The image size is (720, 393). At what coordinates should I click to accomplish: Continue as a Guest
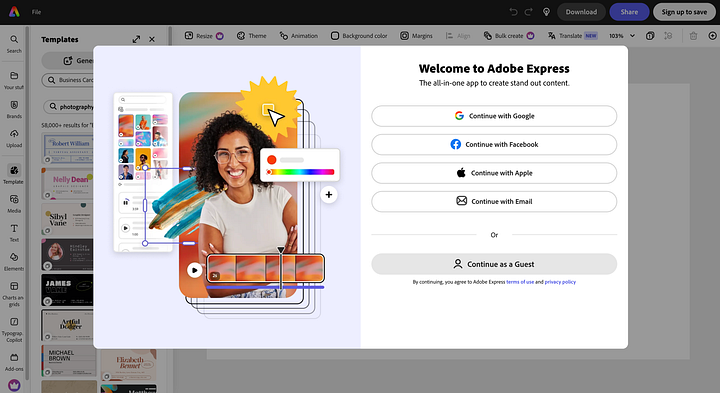pyautogui.click(x=494, y=264)
